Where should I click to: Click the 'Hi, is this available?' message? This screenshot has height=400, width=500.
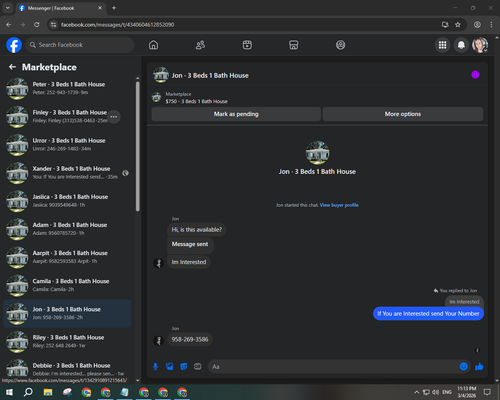point(196,230)
